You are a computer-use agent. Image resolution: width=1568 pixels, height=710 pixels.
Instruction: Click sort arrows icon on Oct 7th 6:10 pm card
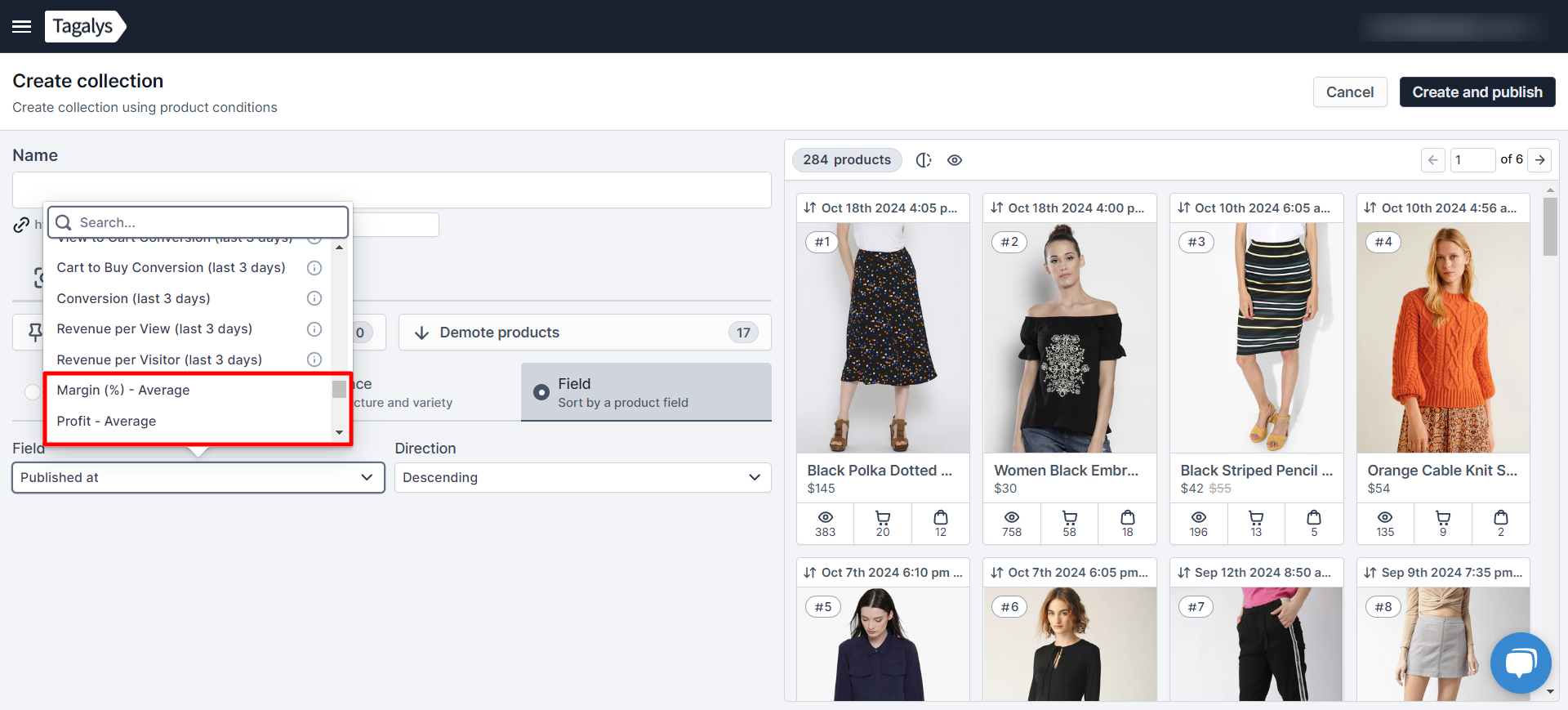tap(810, 573)
